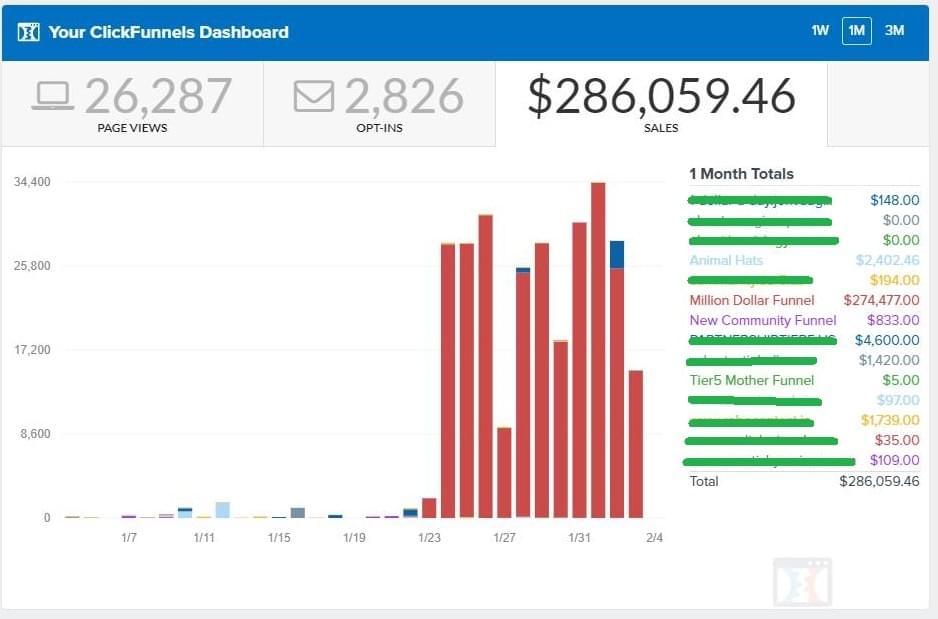Click the 1/23 x-axis date label

430,538
